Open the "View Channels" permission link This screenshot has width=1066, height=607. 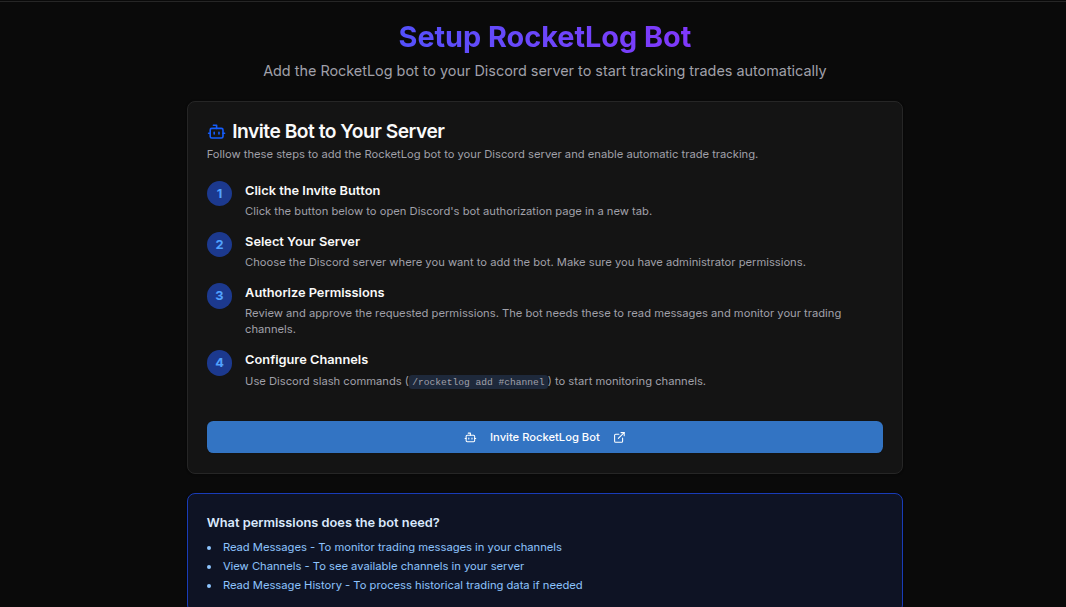261,566
